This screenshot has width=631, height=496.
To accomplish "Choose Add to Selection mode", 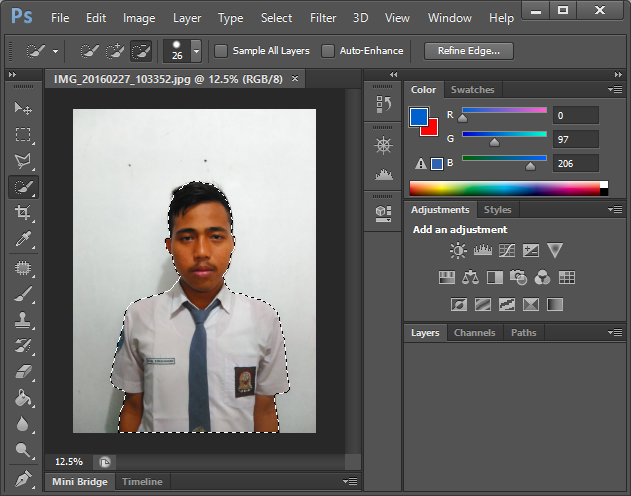I will 115,51.
